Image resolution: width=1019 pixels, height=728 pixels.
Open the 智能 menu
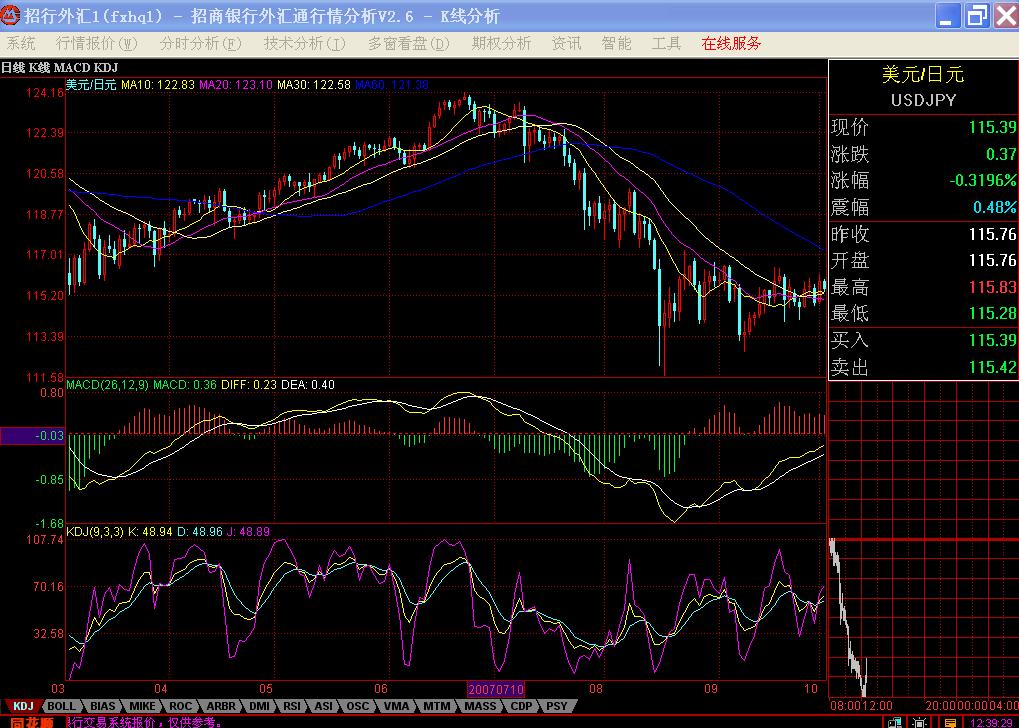tap(616, 44)
